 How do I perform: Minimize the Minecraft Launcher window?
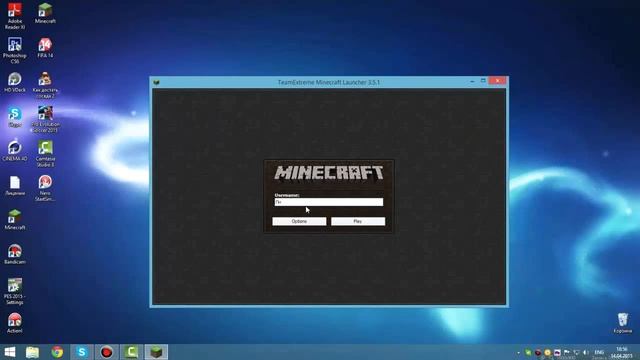click(x=472, y=81)
